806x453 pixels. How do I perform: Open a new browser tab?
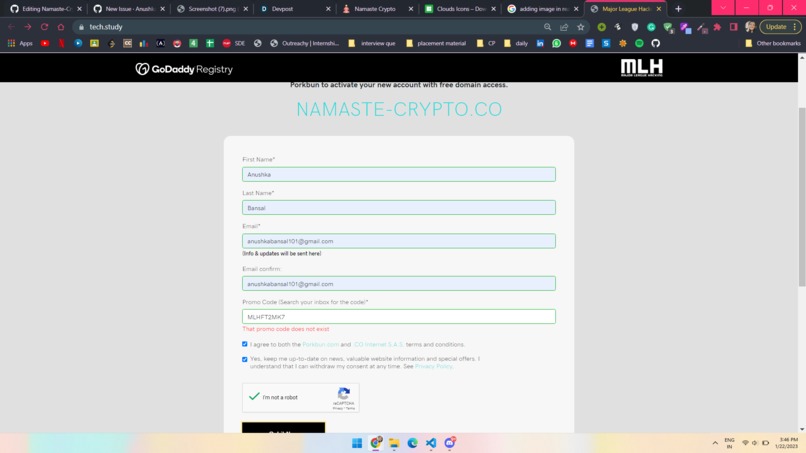click(x=679, y=9)
